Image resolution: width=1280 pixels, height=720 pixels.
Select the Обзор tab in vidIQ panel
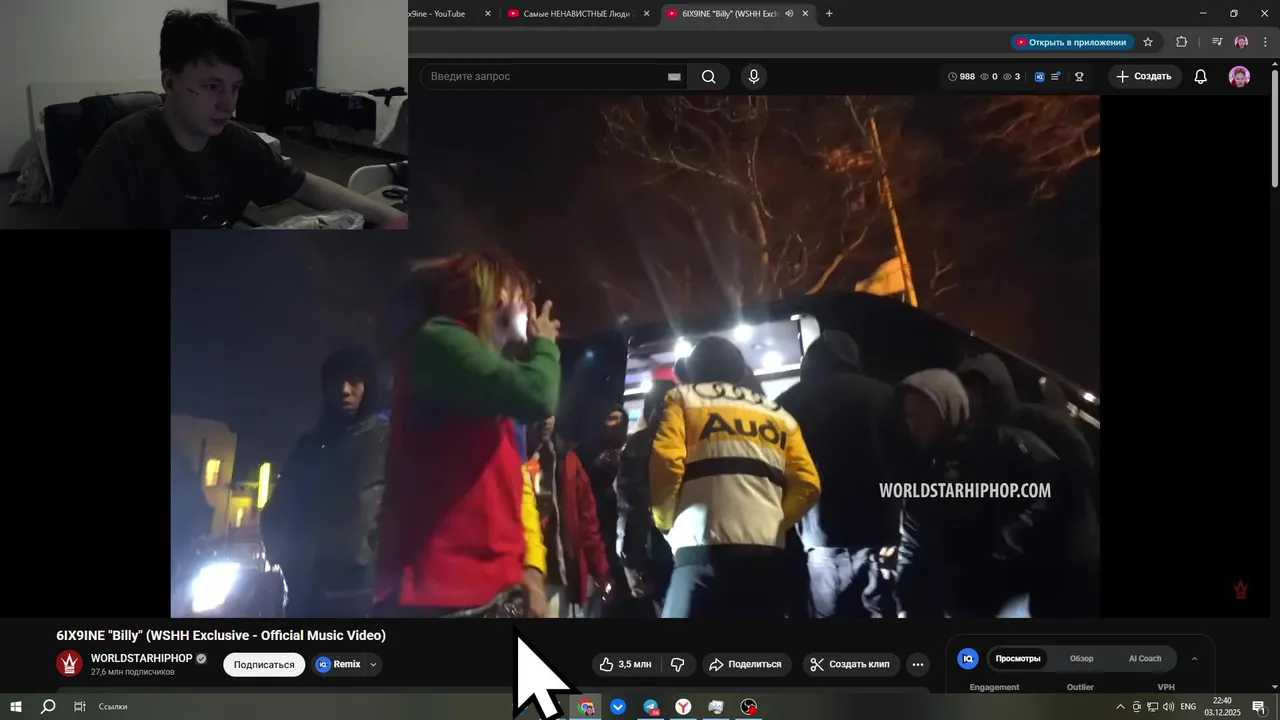[x=1081, y=659]
